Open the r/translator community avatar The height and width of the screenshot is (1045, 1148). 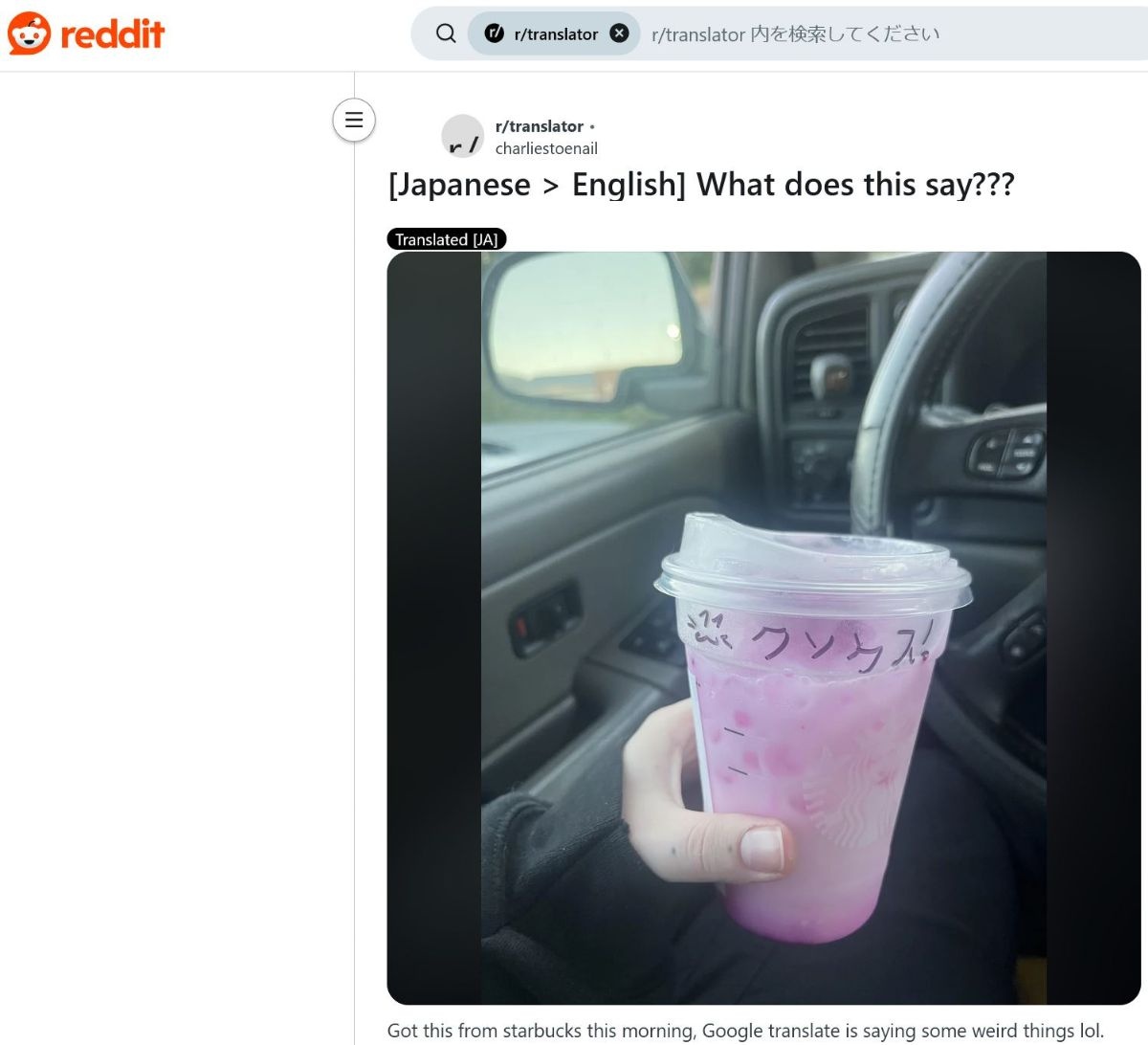[463, 136]
